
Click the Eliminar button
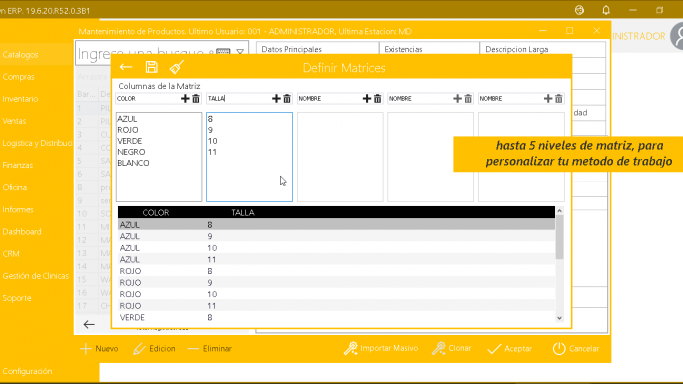click(210, 348)
